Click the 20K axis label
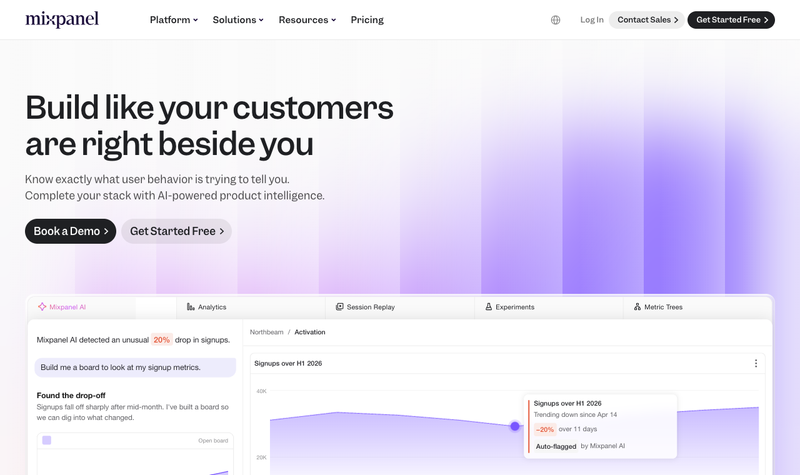 261,458
